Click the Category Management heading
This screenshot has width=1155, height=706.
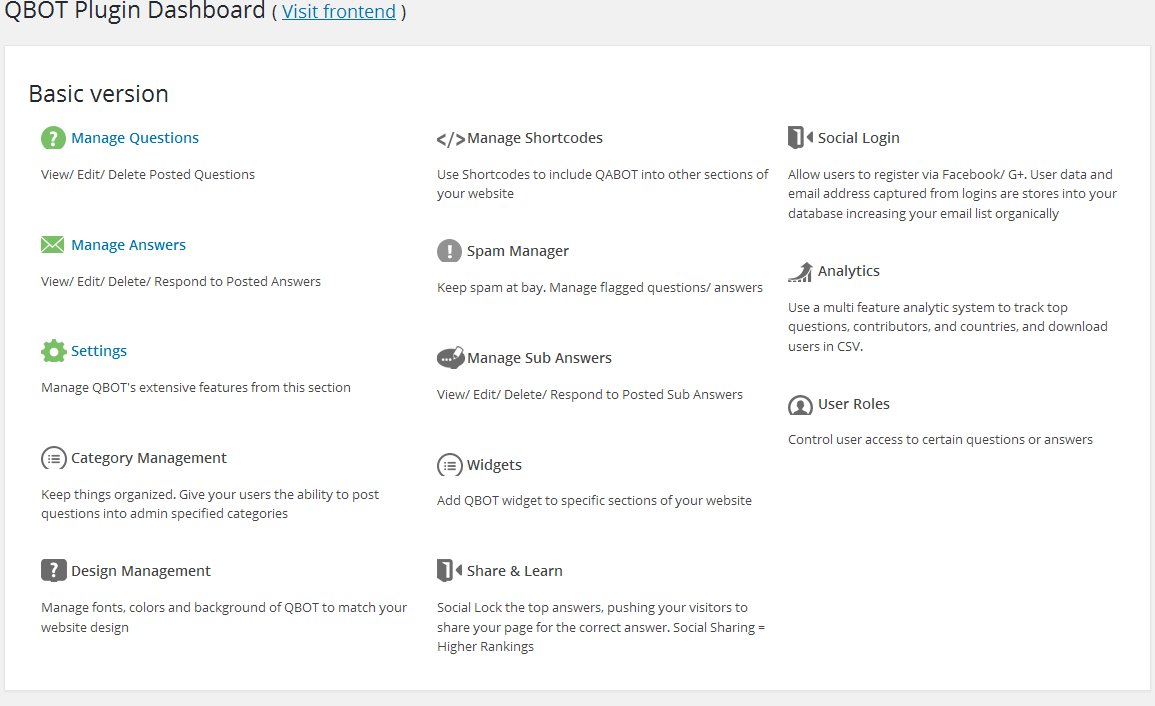pyautogui.click(x=149, y=458)
